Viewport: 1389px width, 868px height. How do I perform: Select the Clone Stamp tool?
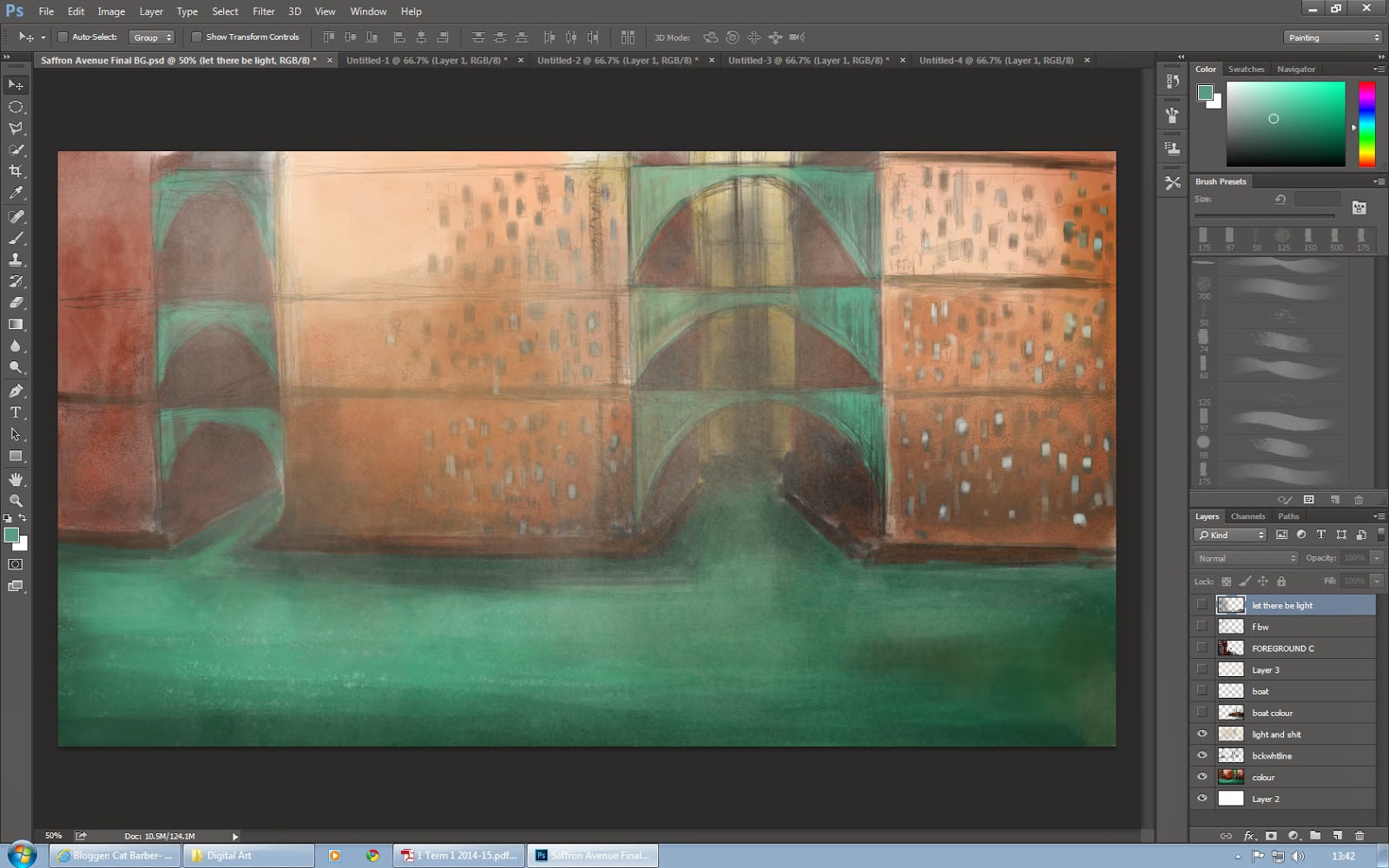[16, 260]
